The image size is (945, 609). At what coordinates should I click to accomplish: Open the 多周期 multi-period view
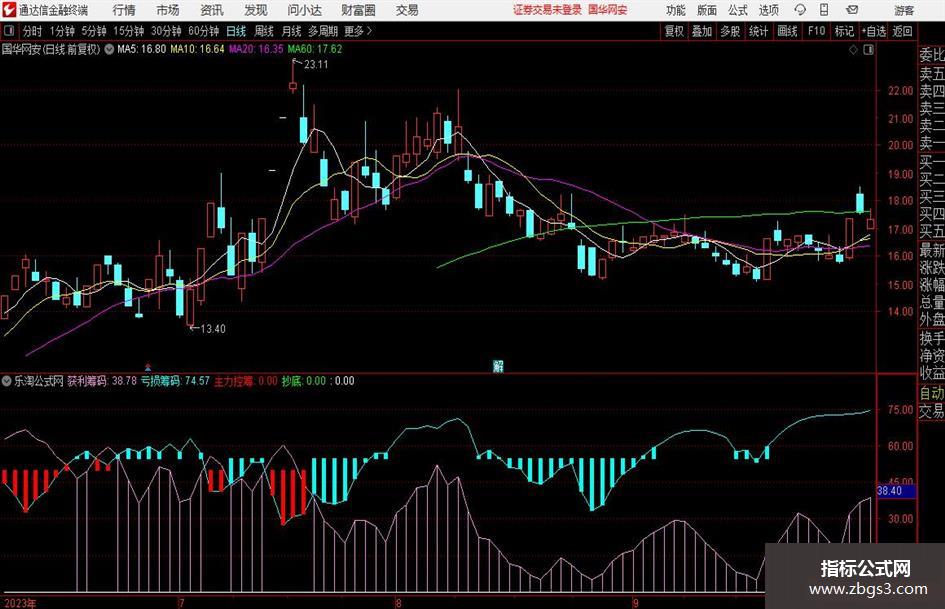(x=323, y=31)
